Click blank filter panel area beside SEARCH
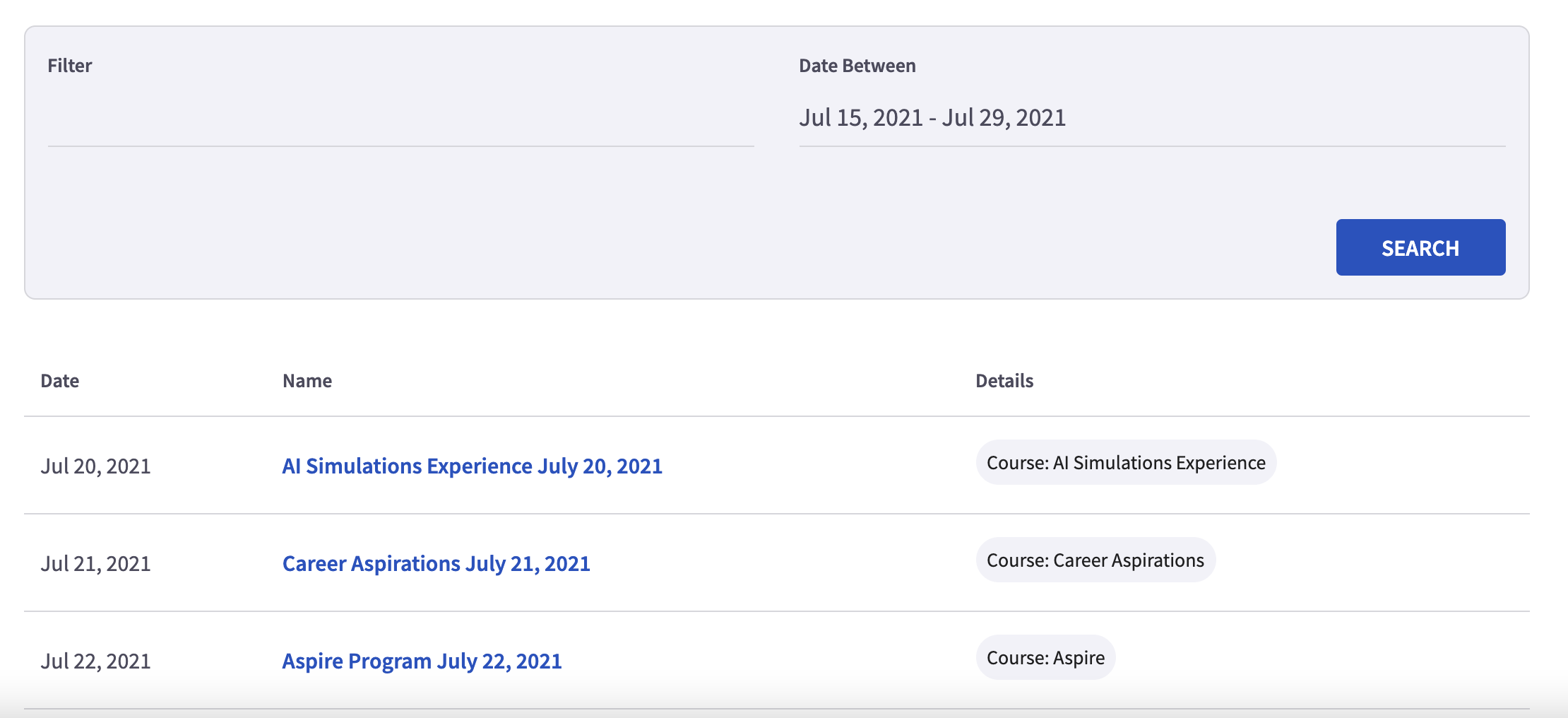The height and width of the screenshot is (718, 1568). (706, 247)
